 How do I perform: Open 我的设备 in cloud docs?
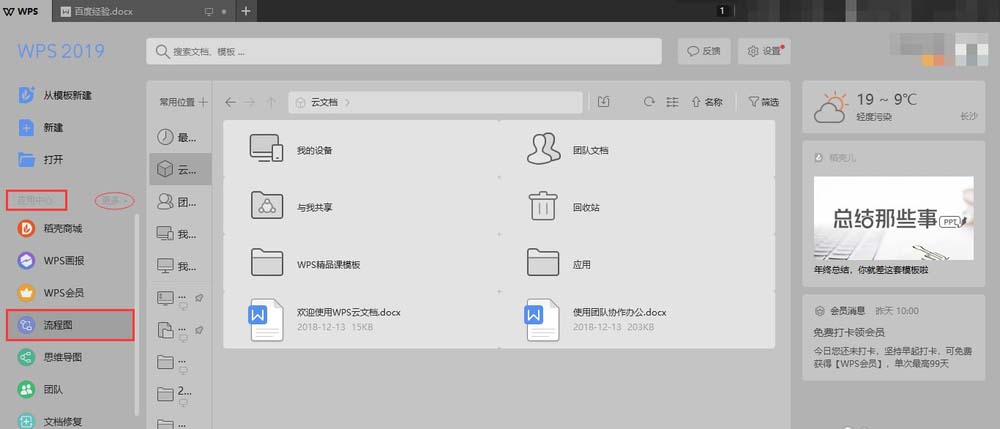tap(361, 149)
